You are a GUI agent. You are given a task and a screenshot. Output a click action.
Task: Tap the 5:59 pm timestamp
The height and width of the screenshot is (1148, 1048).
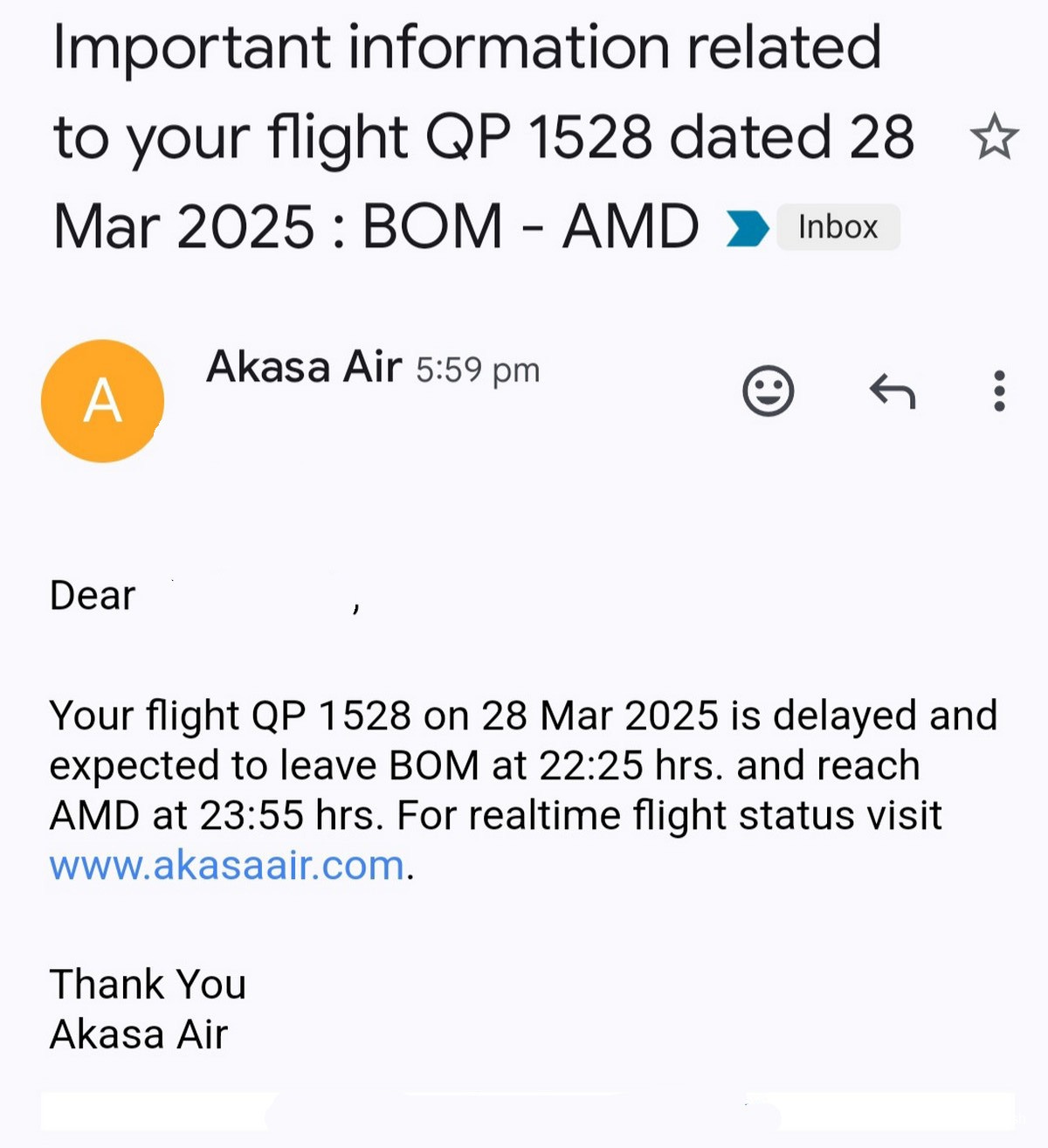click(478, 370)
